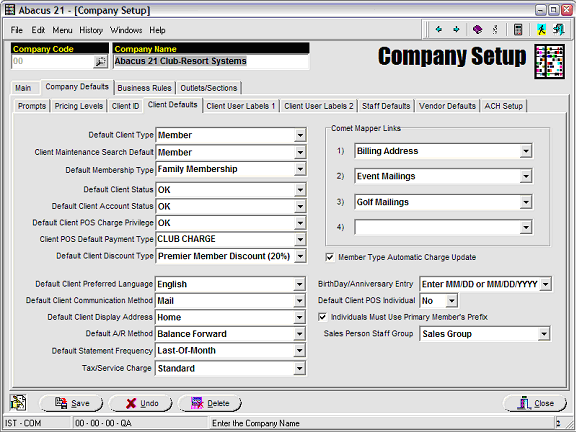Switch to the Outlets/Sections tab
The image size is (576, 432).
[x=208, y=88]
